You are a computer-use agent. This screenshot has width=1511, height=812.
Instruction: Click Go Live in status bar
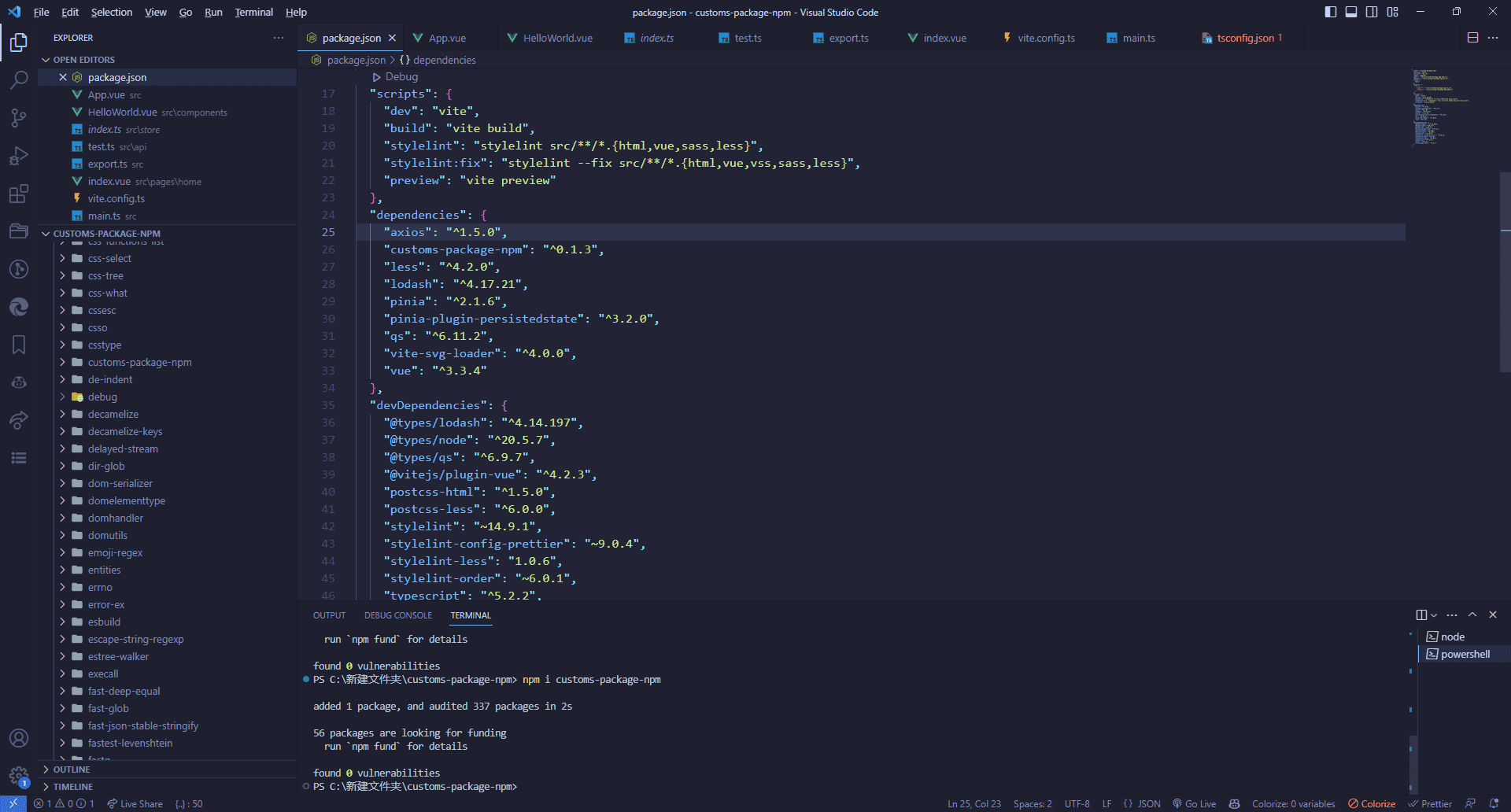point(1194,803)
